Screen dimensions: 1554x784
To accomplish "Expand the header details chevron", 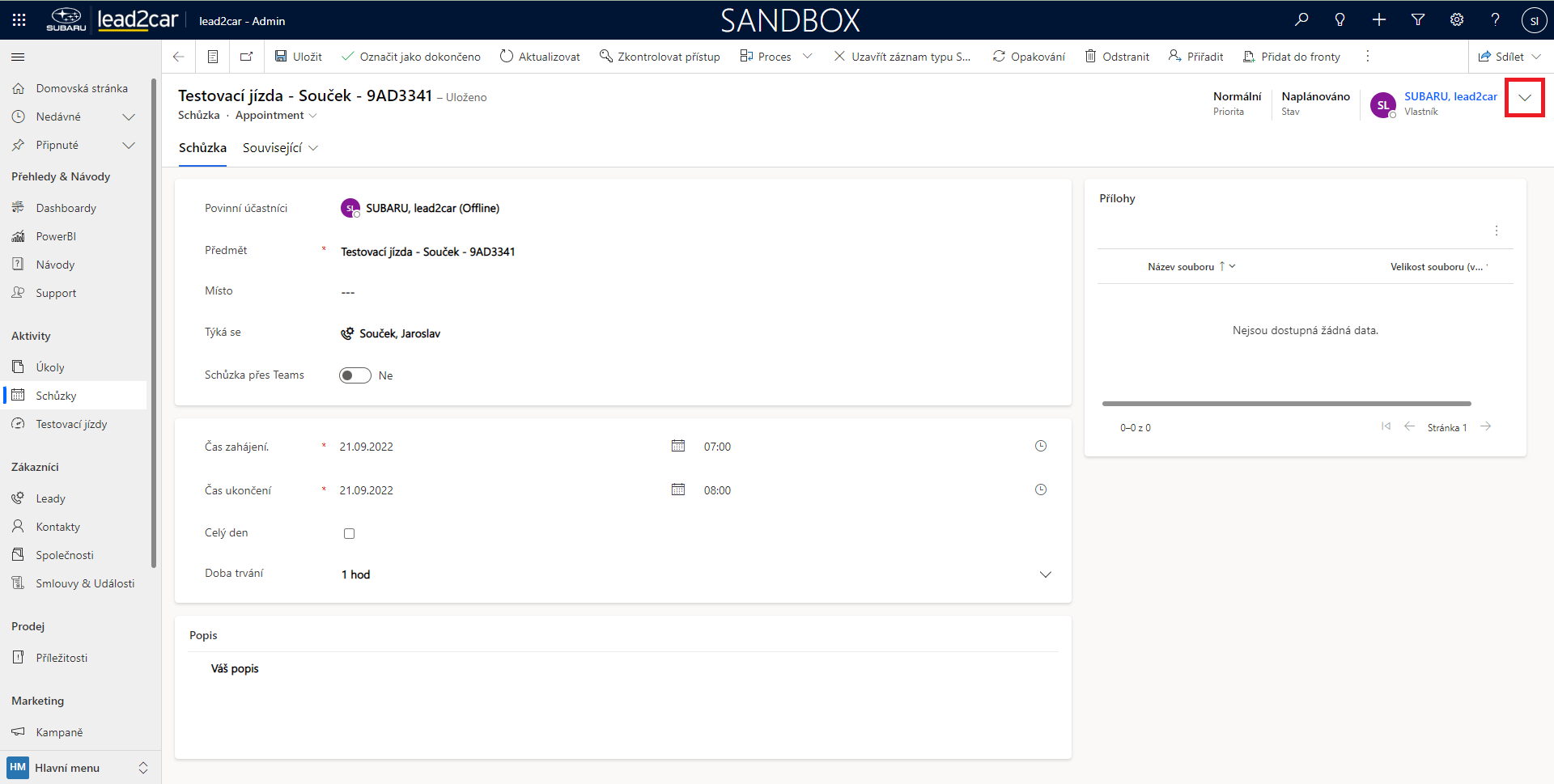I will (x=1525, y=98).
